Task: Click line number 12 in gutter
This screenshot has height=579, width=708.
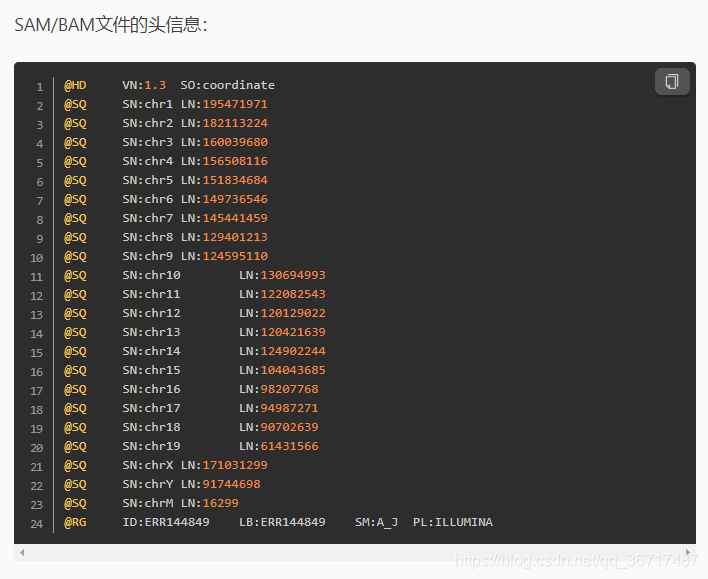Action: [37, 296]
